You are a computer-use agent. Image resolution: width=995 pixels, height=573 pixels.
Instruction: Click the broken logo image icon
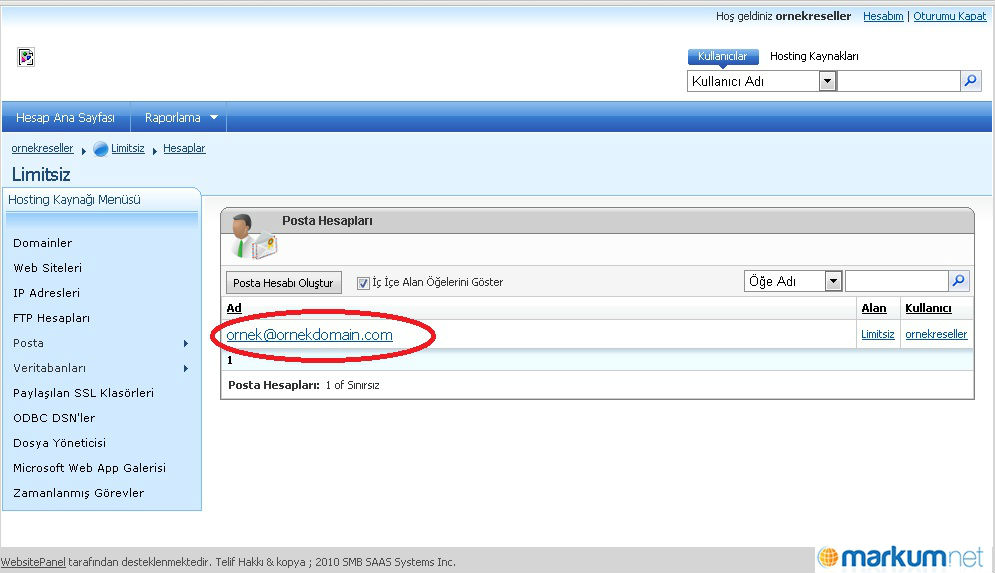(x=26, y=57)
